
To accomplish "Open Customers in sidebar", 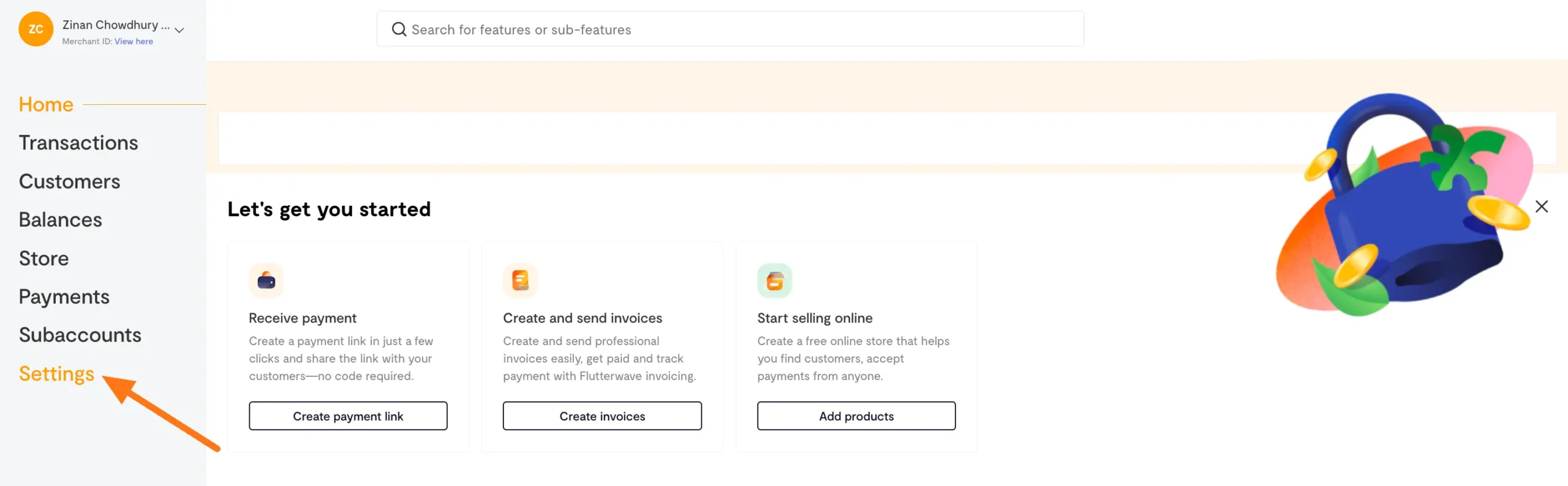I will click(x=69, y=181).
